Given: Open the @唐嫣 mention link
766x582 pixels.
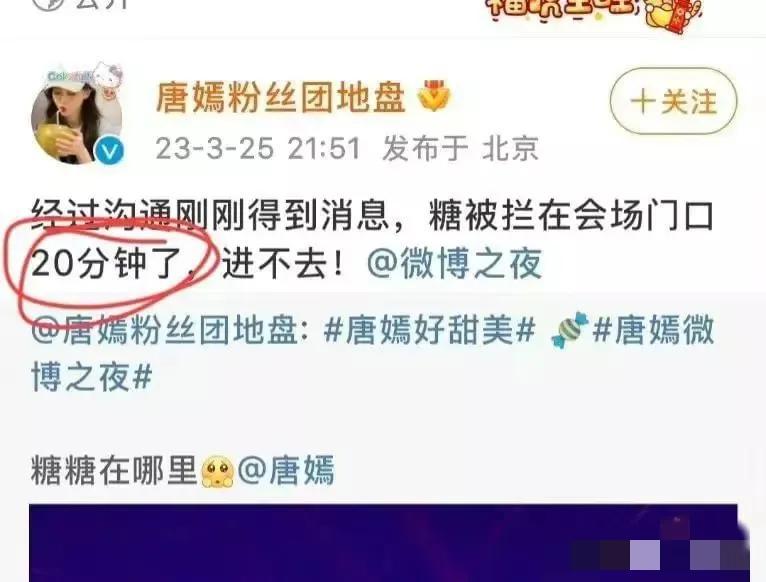Looking at the screenshot, I should tap(286, 470).
